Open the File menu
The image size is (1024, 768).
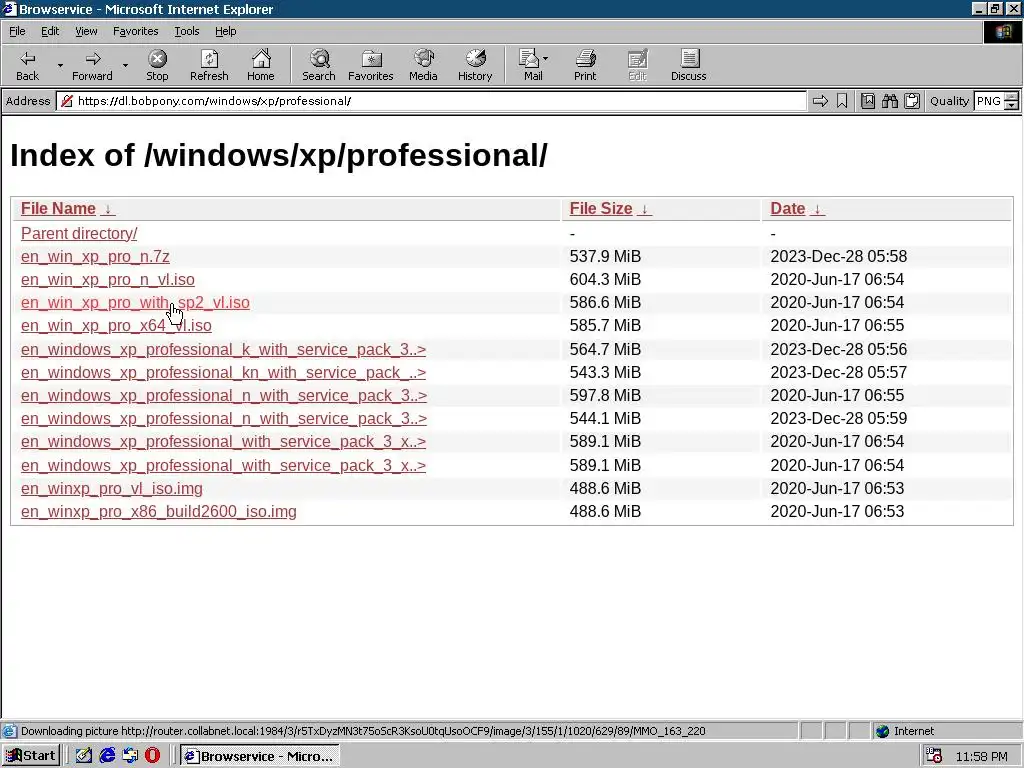coord(17,31)
